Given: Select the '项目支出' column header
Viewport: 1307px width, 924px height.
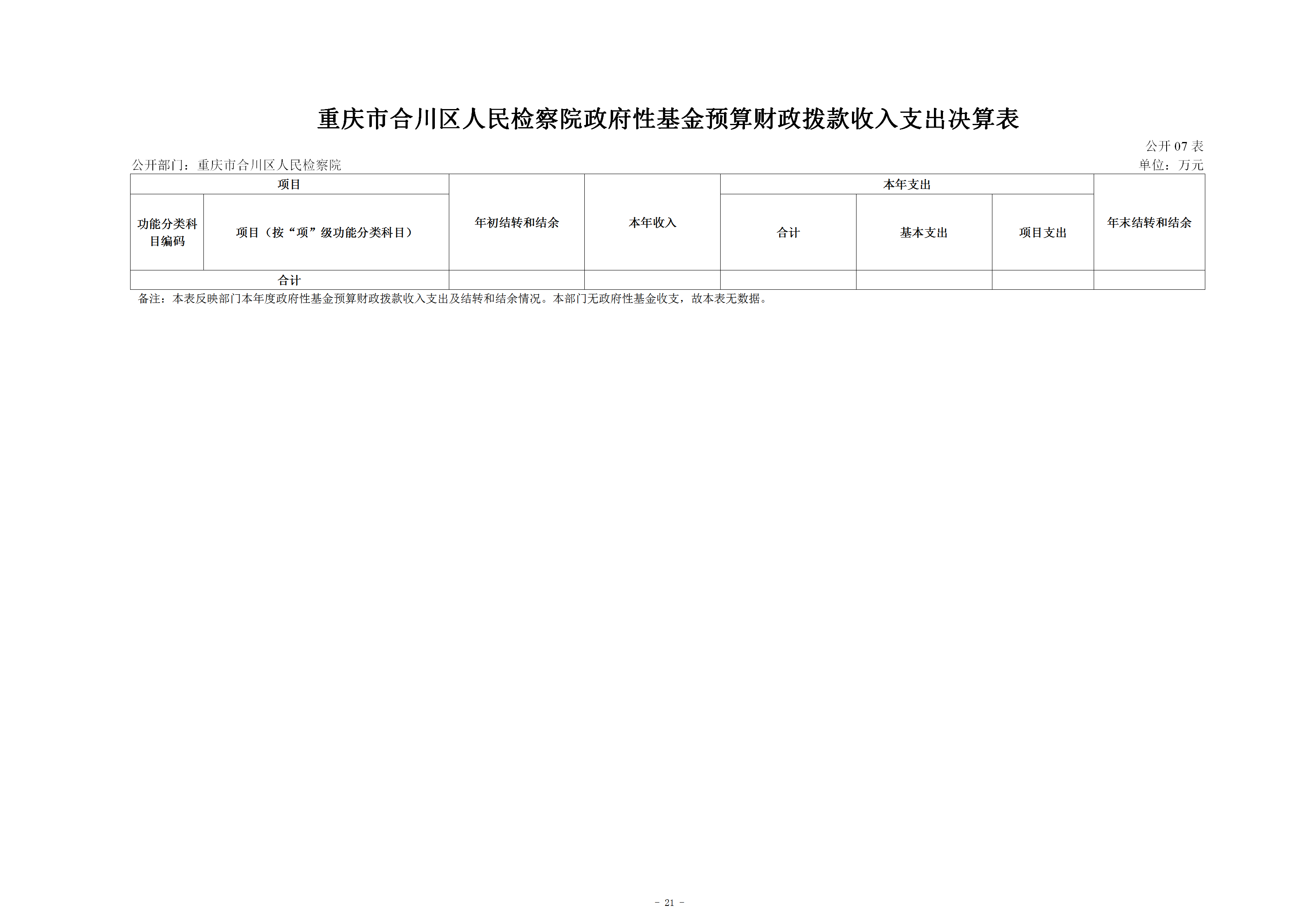Looking at the screenshot, I should pos(1042,232).
